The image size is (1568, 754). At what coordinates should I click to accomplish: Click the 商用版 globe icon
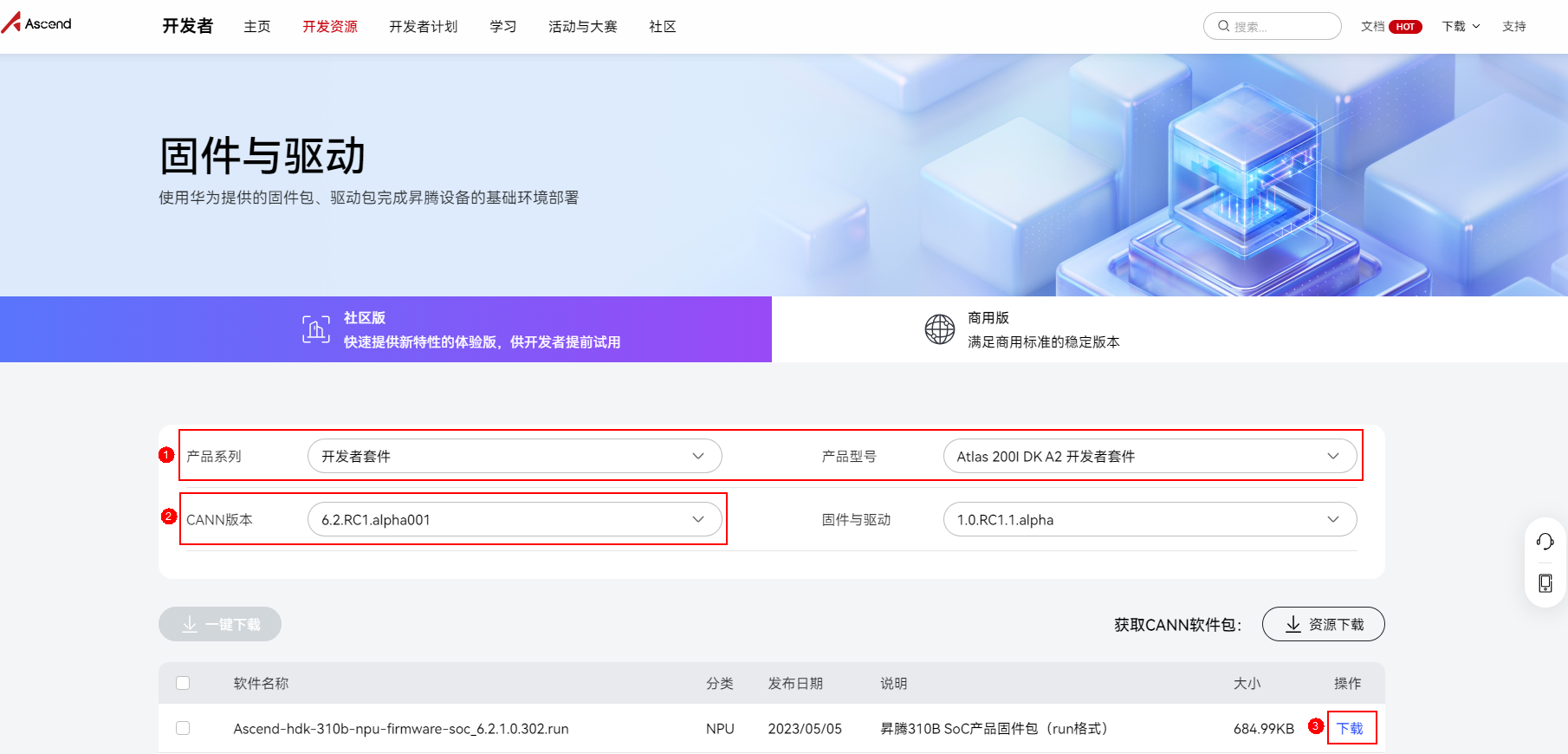pos(940,329)
